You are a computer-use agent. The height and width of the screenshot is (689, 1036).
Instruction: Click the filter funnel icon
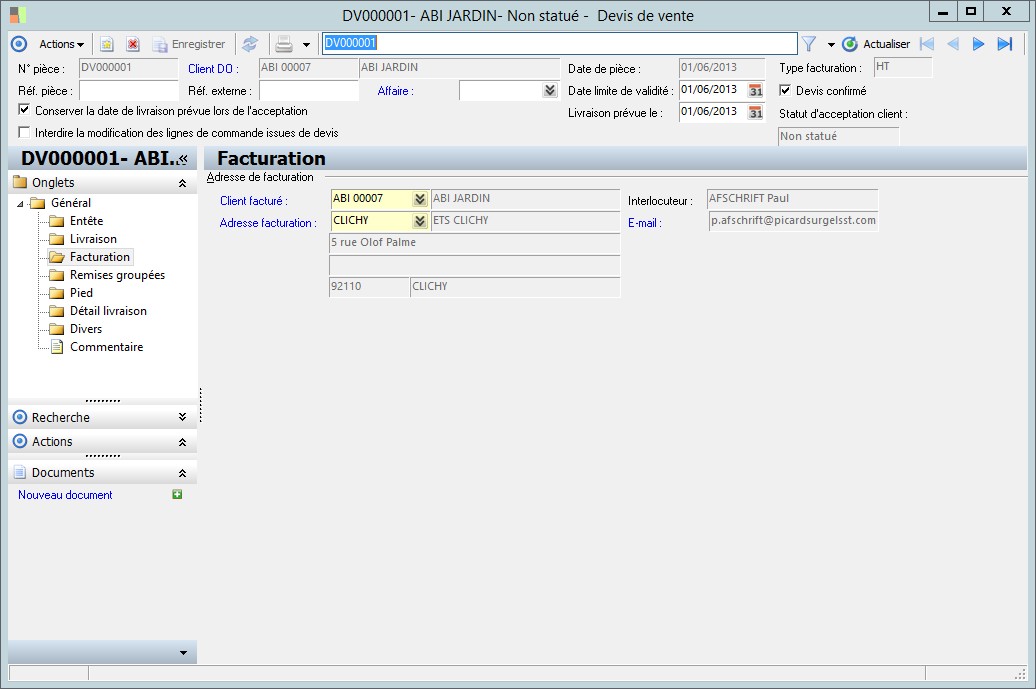point(809,44)
